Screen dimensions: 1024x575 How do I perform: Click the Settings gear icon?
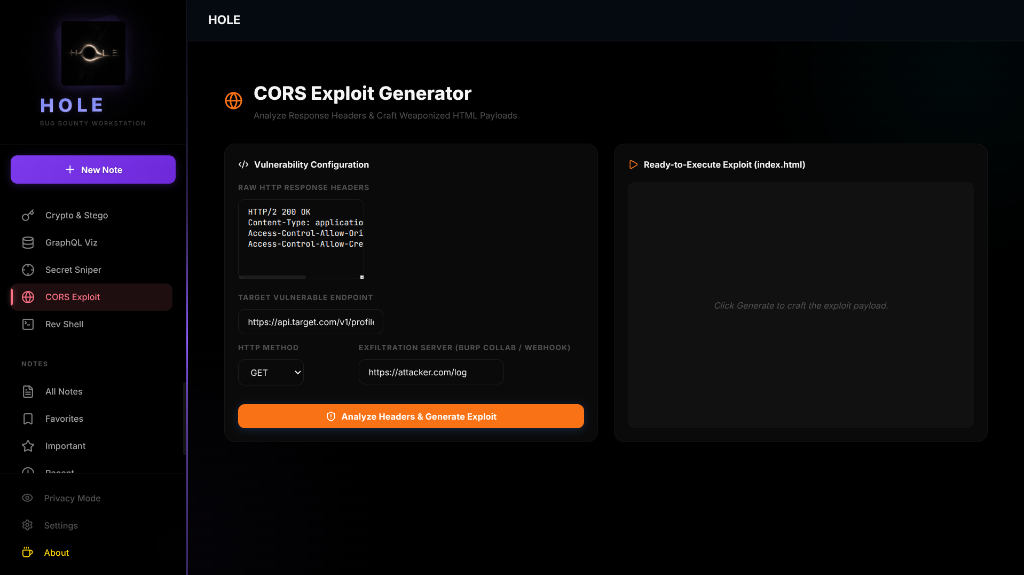[x=27, y=525]
